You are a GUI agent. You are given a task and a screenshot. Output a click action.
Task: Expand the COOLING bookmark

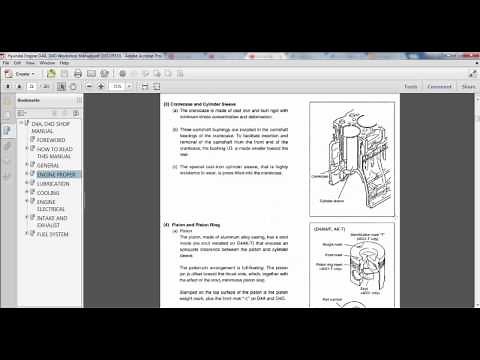click(x=27, y=192)
